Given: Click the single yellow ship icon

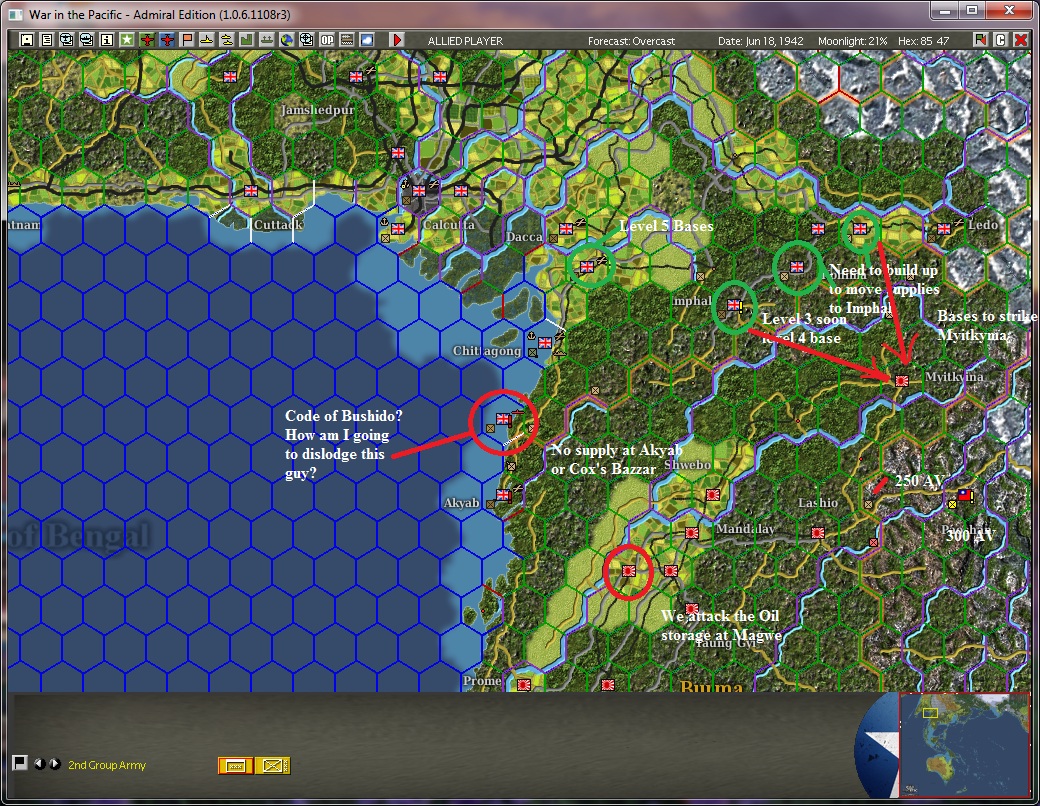Looking at the screenshot, I should [x=207, y=40].
